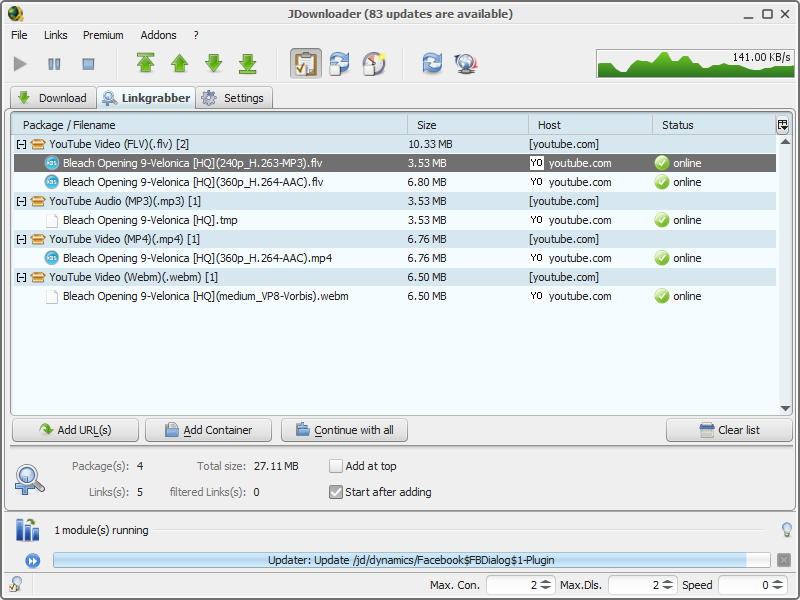Collapse the YouTube Video (MP4) package

point(21,239)
